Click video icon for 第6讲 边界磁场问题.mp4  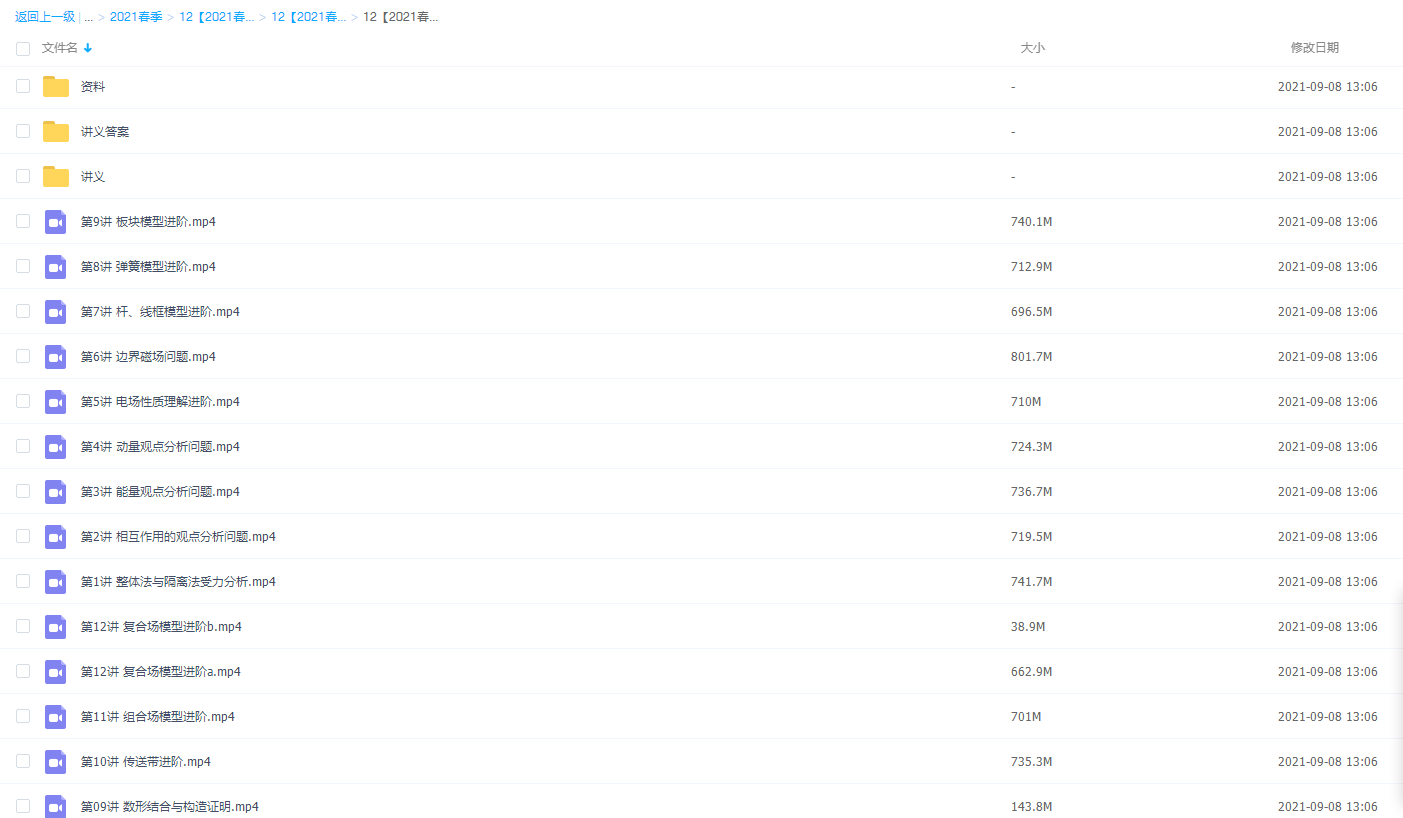pyautogui.click(x=56, y=357)
